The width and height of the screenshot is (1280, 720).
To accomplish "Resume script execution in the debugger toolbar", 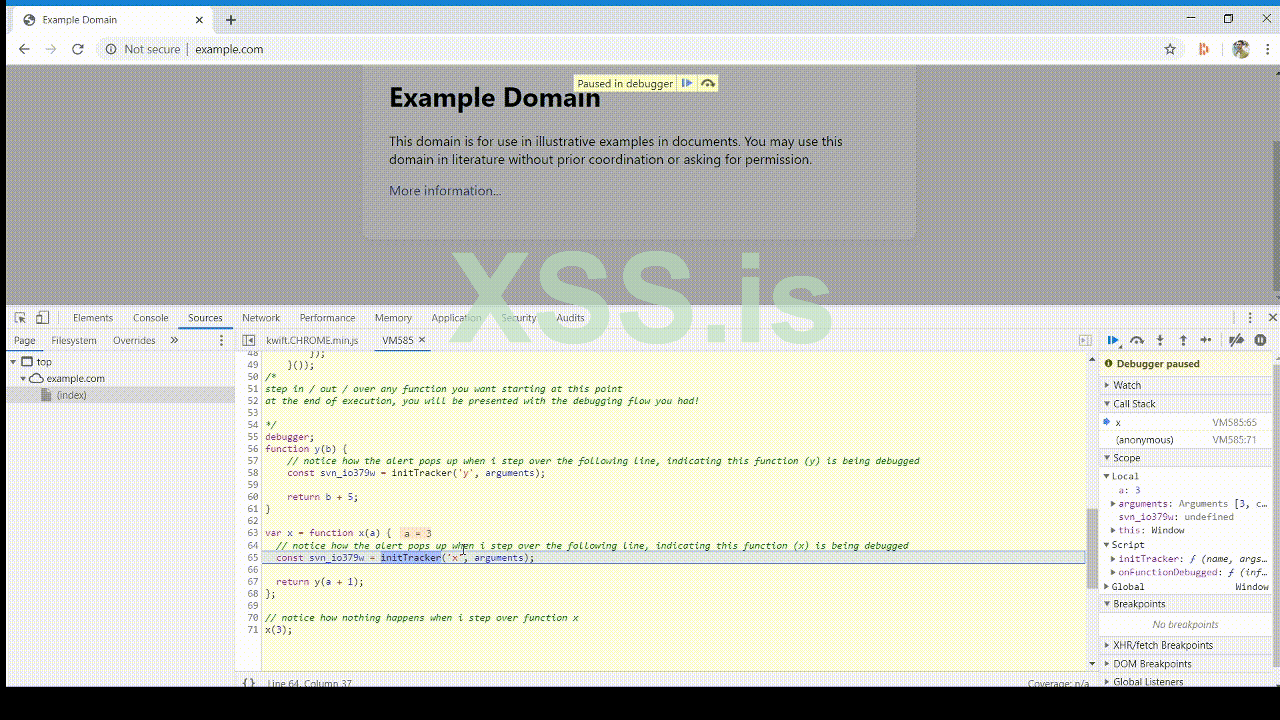I will click(1113, 341).
